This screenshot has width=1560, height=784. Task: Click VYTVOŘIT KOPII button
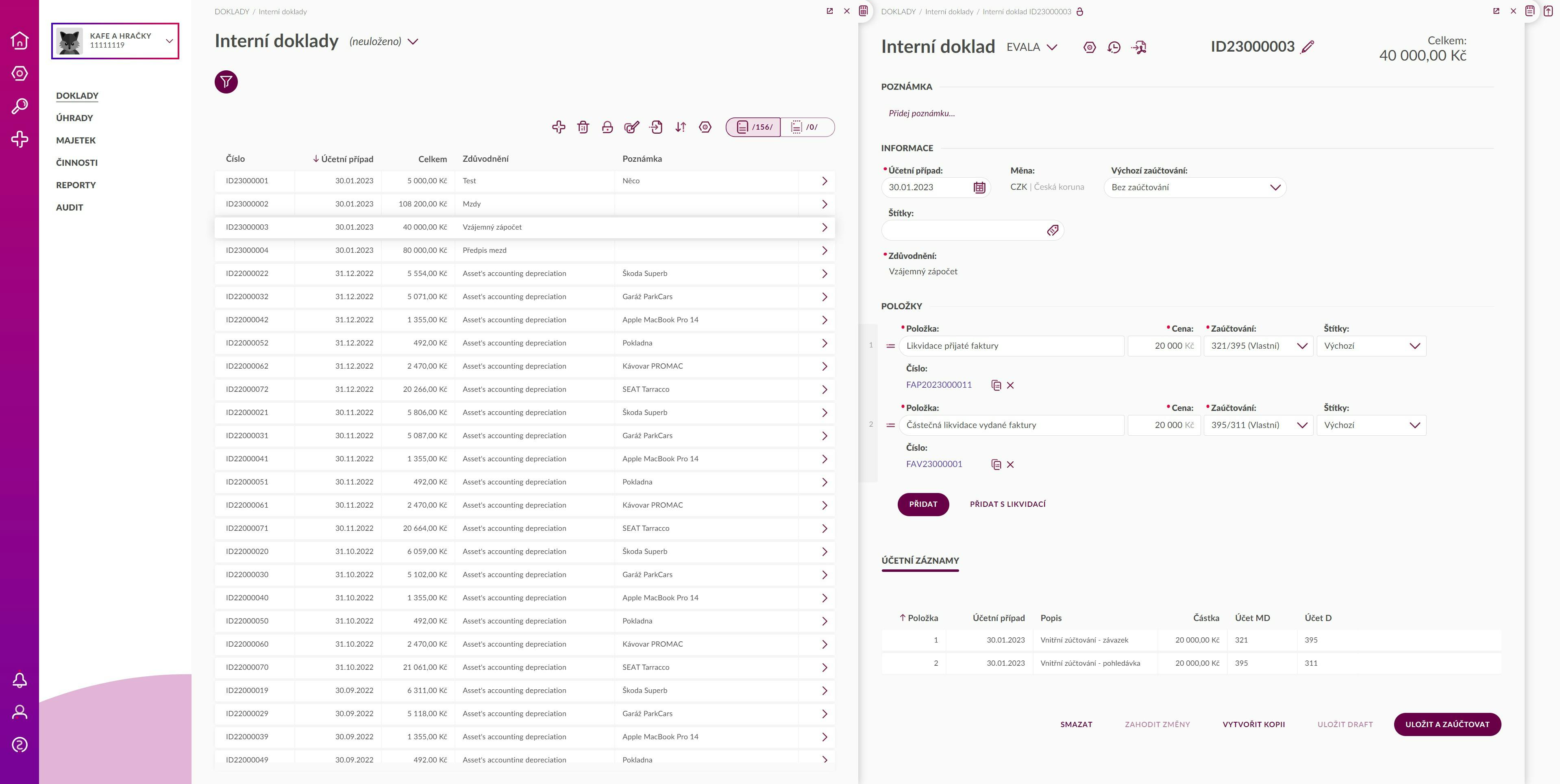1253,725
